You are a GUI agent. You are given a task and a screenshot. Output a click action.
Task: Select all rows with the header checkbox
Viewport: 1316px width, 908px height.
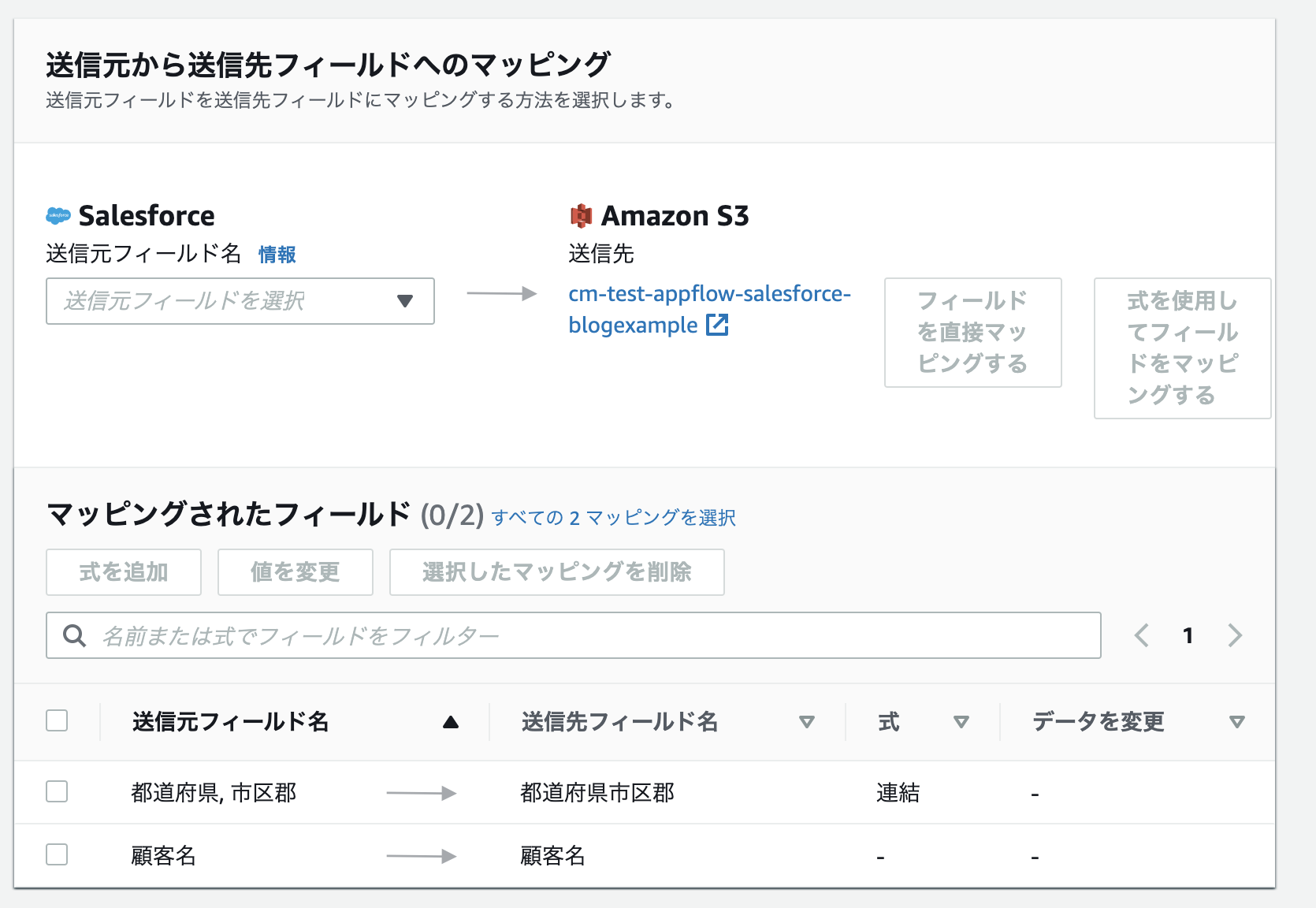(56, 720)
